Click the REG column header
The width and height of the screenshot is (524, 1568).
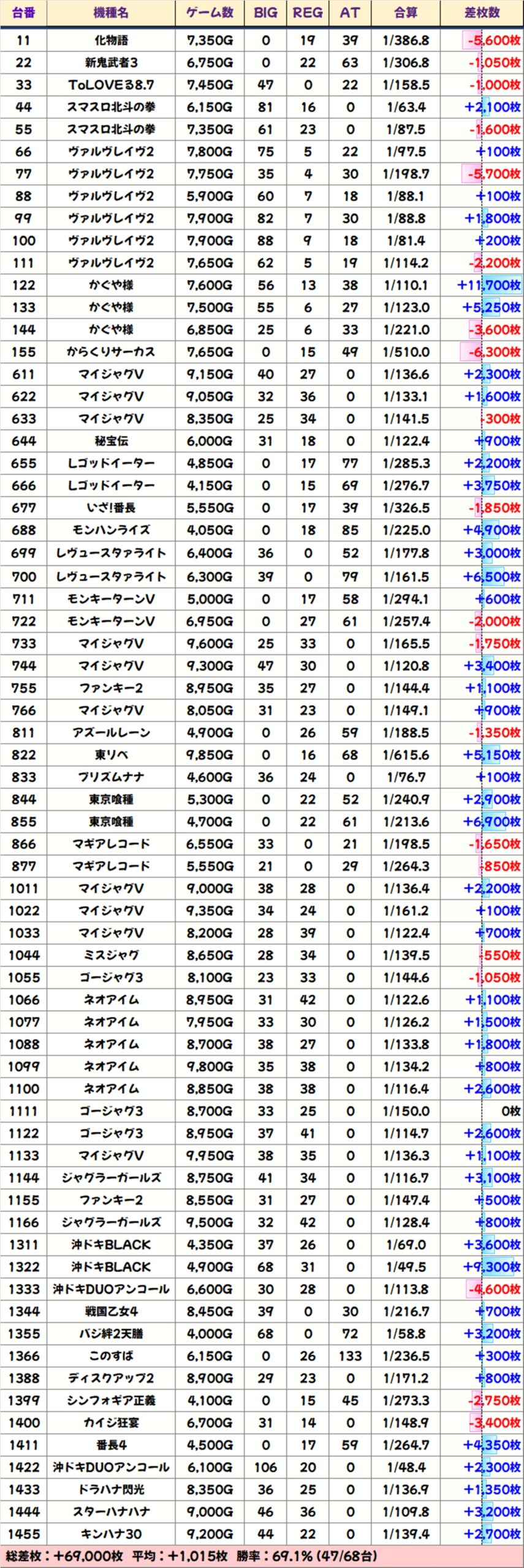(308, 13)
